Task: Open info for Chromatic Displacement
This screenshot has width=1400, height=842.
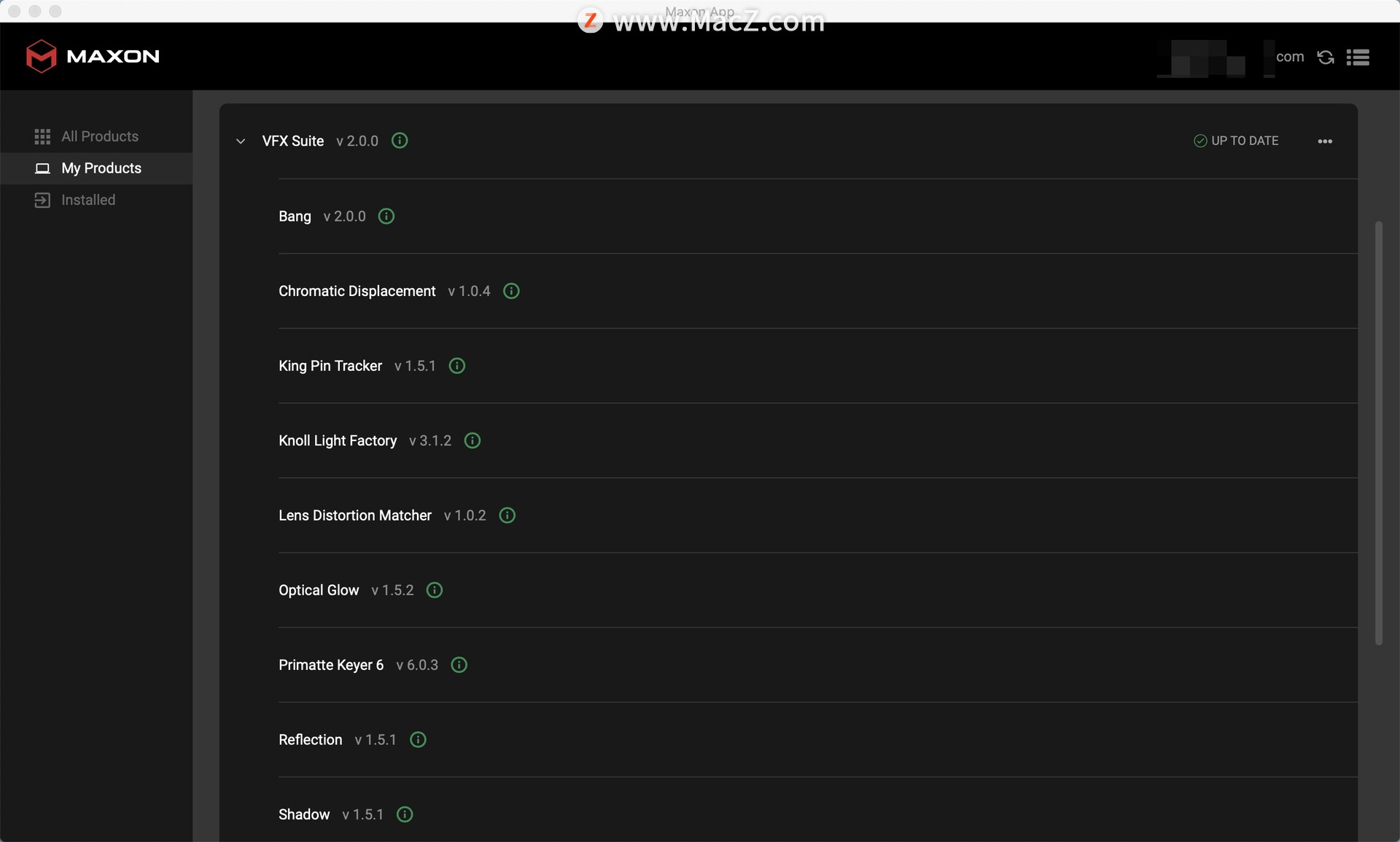Action: [x=511, y=291]
